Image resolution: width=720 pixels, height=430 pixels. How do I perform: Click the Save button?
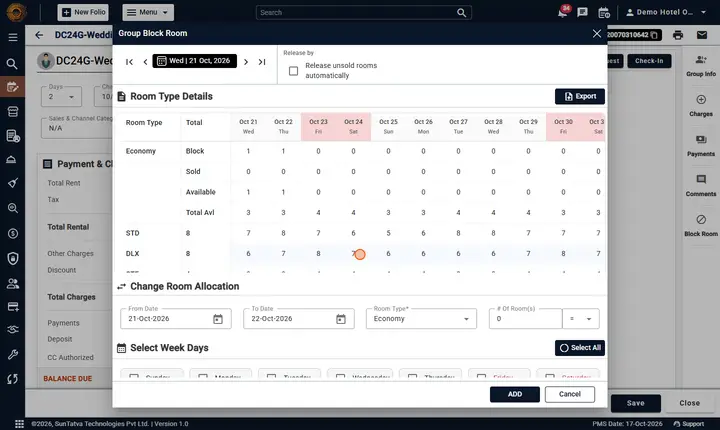636,403
